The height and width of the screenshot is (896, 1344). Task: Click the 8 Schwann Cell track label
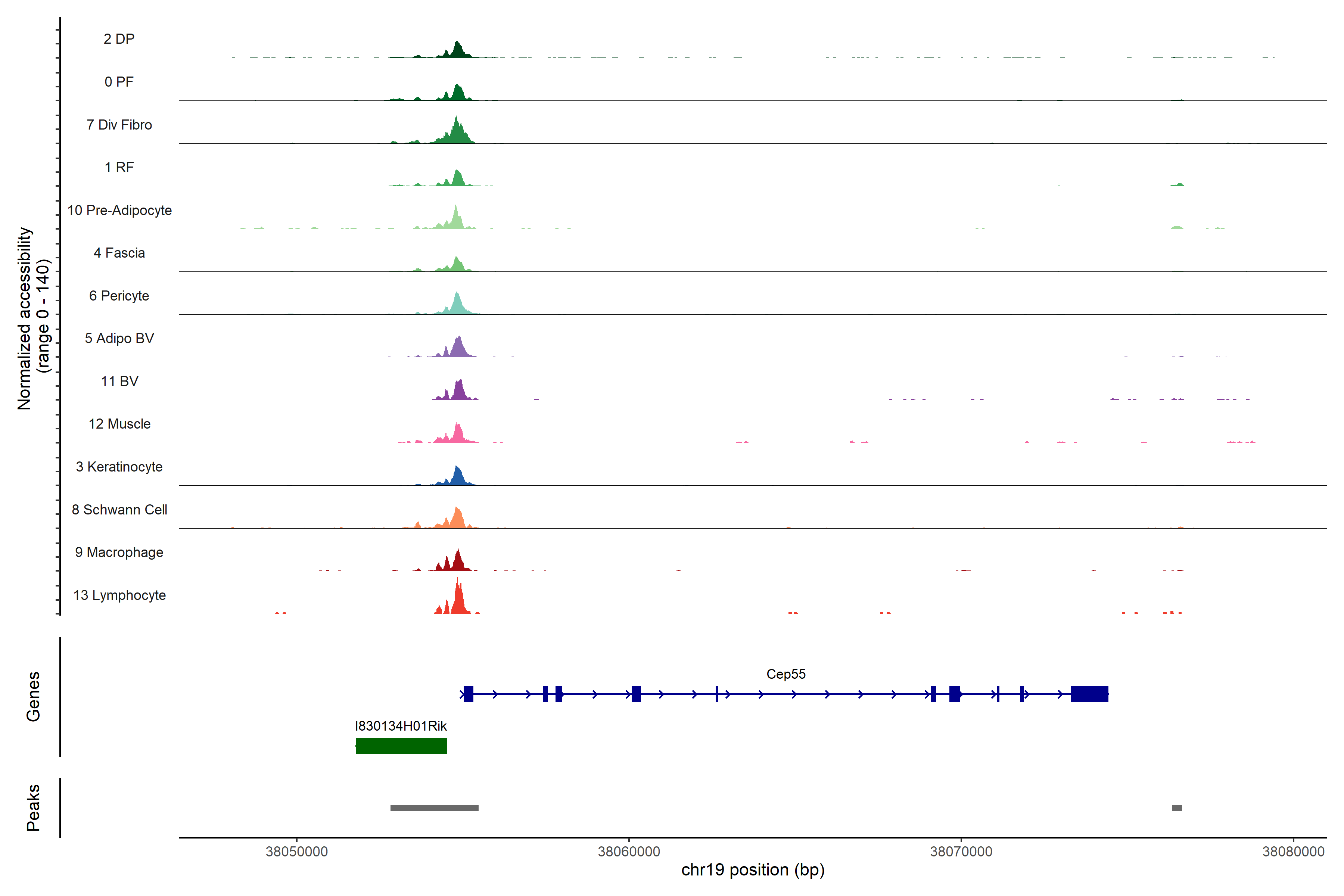(119, 510)
